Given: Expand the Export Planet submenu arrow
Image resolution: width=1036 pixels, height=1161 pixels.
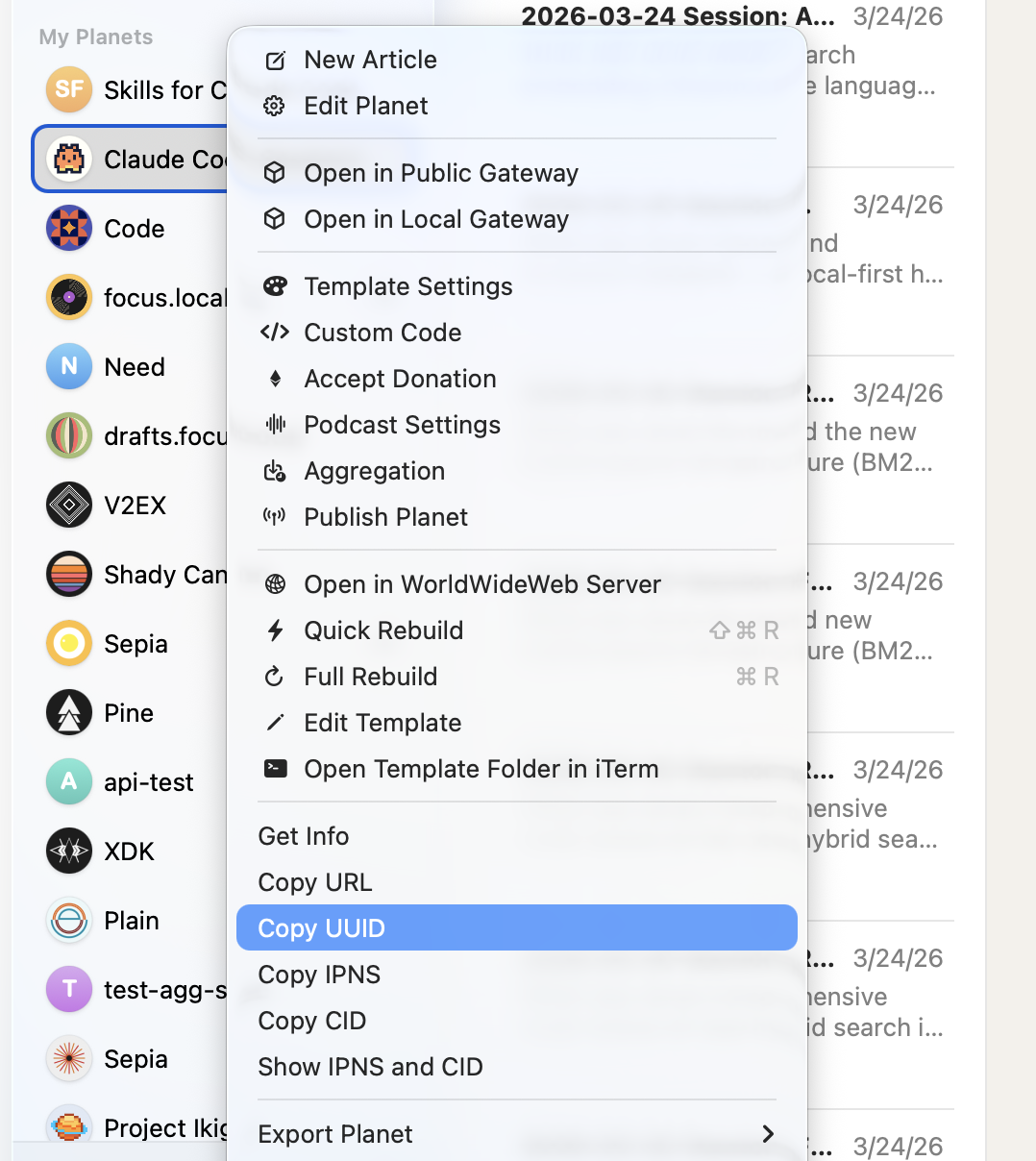Looking at the screenshot, I should click(x=767, y=1134).
